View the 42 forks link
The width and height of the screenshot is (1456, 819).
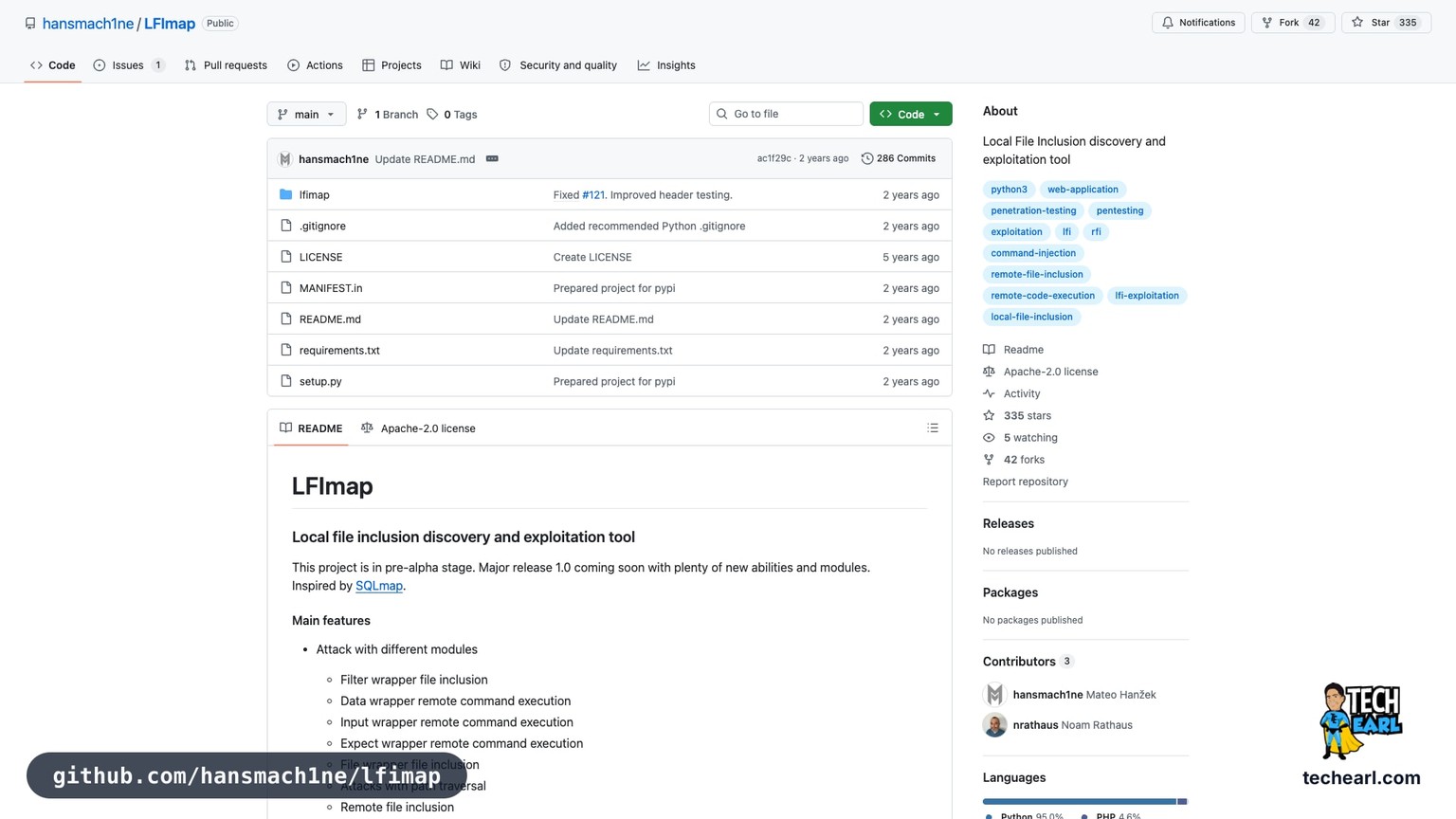[x=1013, y=460]
